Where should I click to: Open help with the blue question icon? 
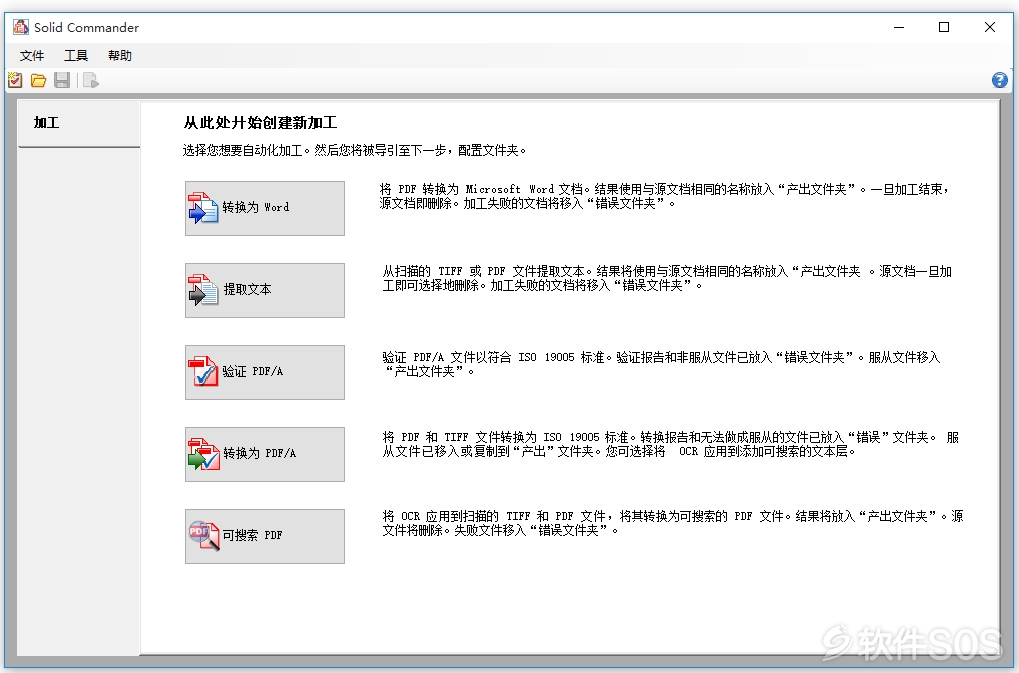pyautogui.click(x=1000, y=80)
